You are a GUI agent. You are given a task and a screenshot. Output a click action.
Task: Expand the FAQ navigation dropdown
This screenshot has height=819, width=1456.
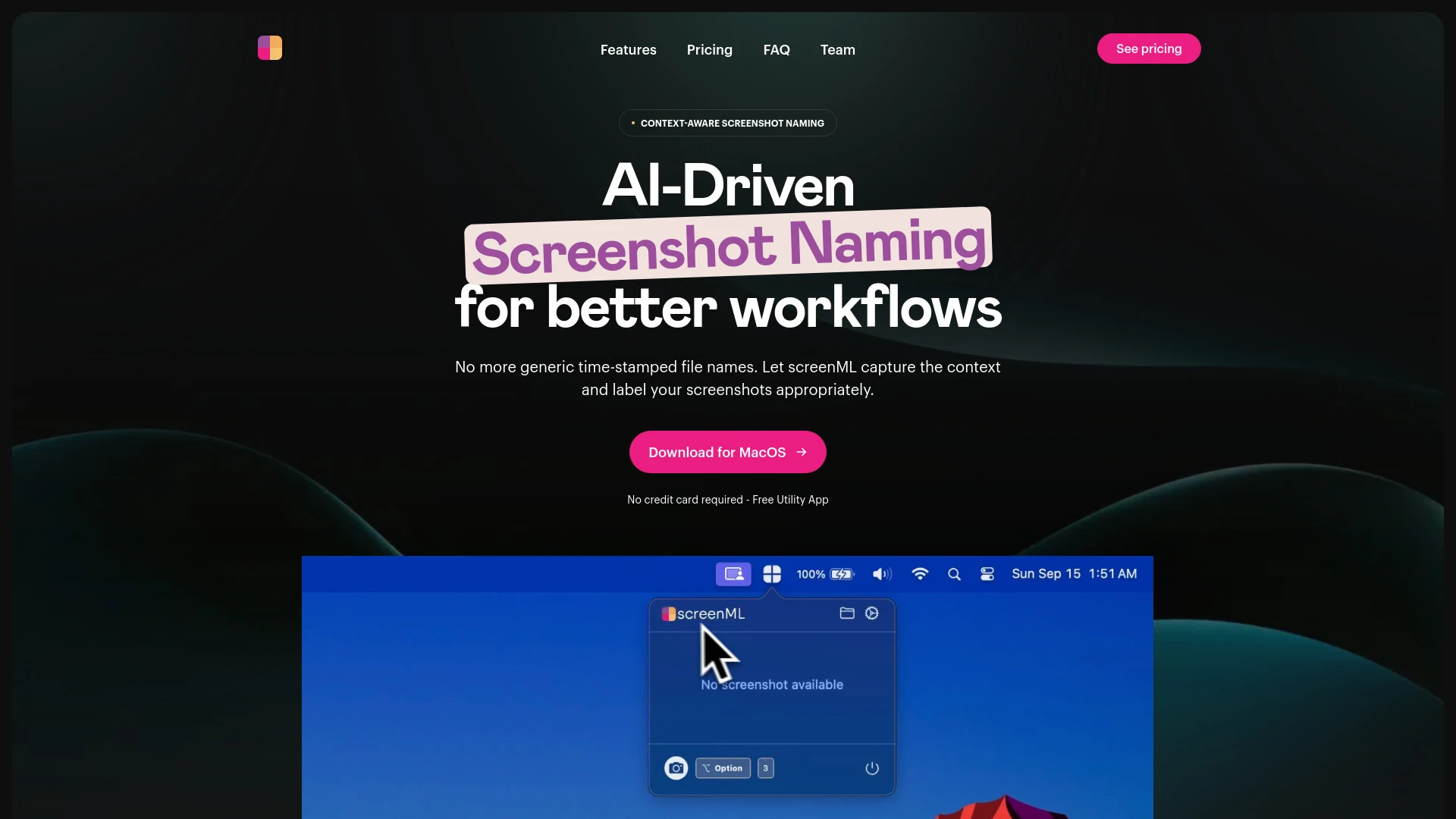click(x=776, y=49)
